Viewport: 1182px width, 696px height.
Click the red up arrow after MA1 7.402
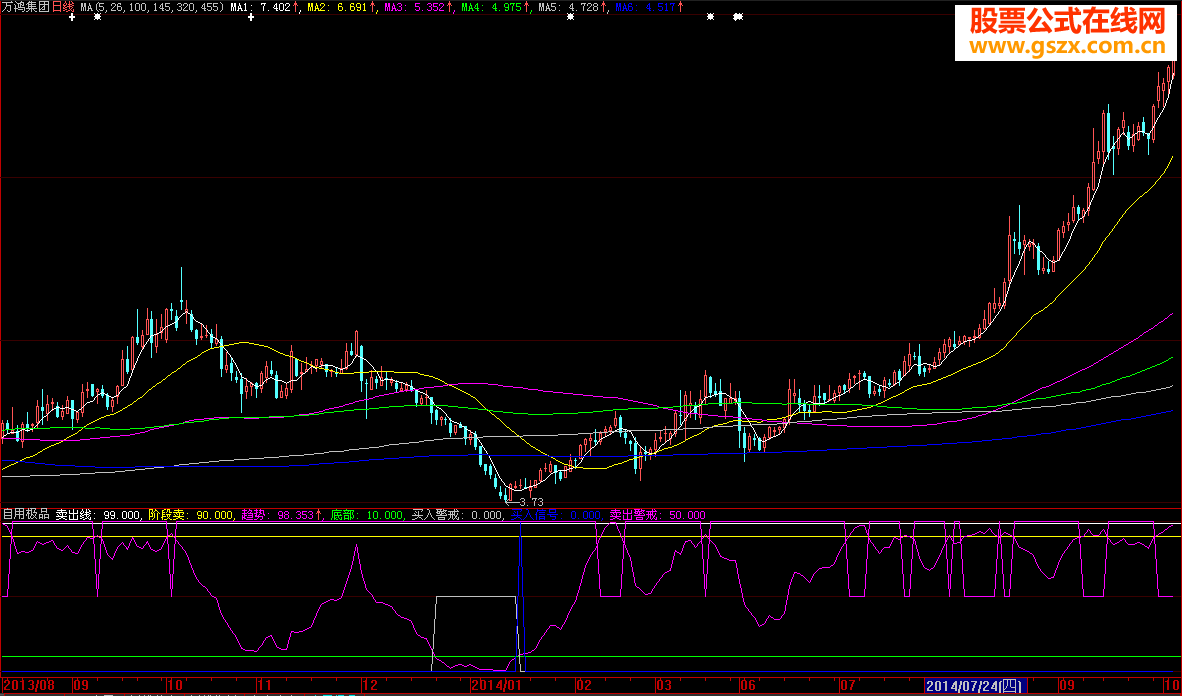(x=297, y=7)
